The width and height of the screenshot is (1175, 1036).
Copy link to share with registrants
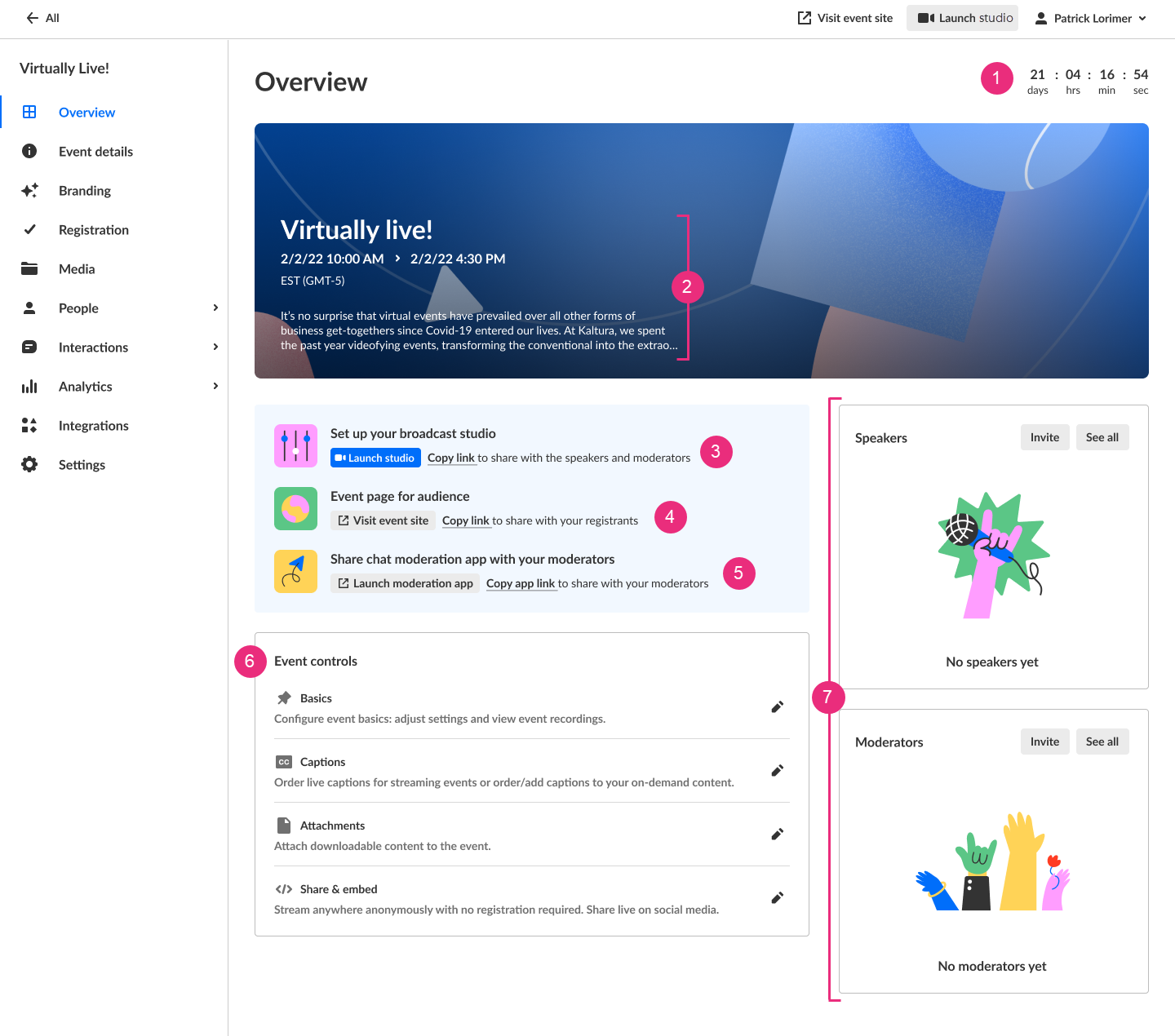[466, 520]
